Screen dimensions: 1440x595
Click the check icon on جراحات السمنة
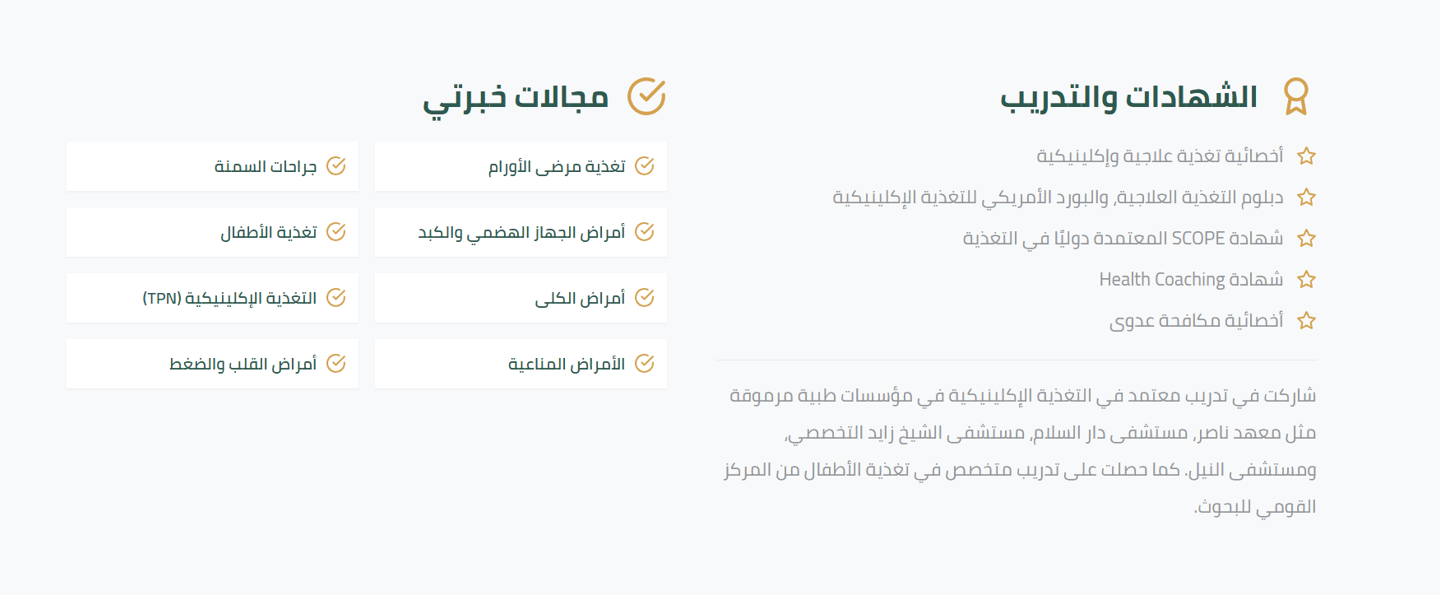tap(336, 166)
